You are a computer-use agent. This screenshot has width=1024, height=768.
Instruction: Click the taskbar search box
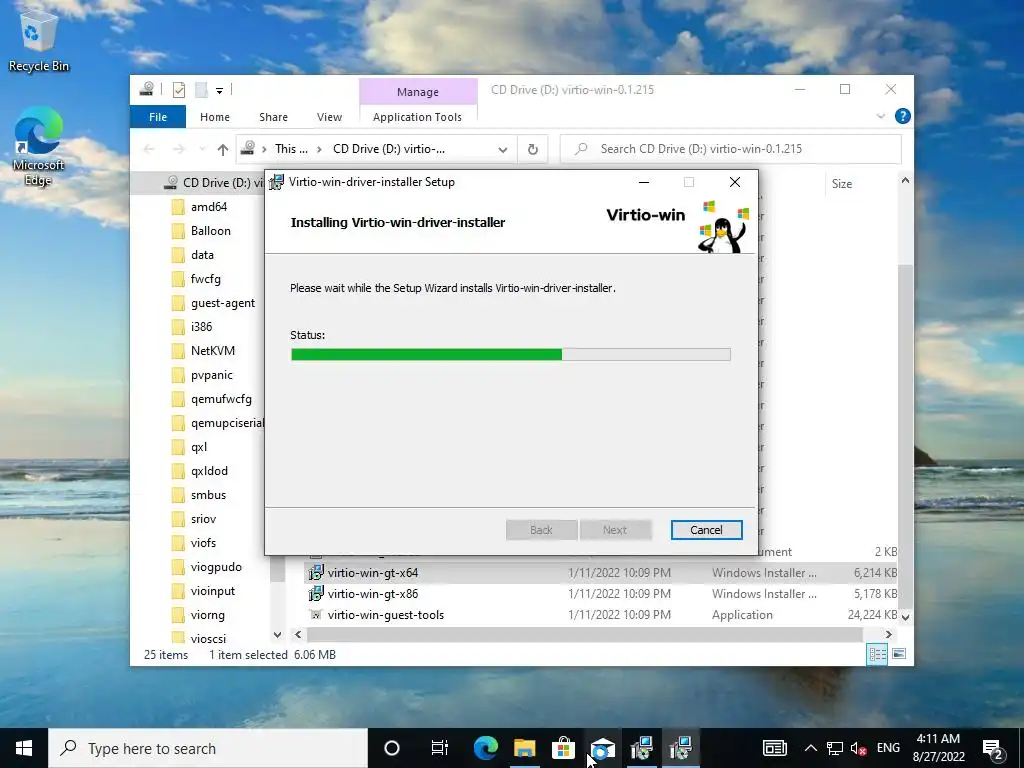[x=208, y=748]
